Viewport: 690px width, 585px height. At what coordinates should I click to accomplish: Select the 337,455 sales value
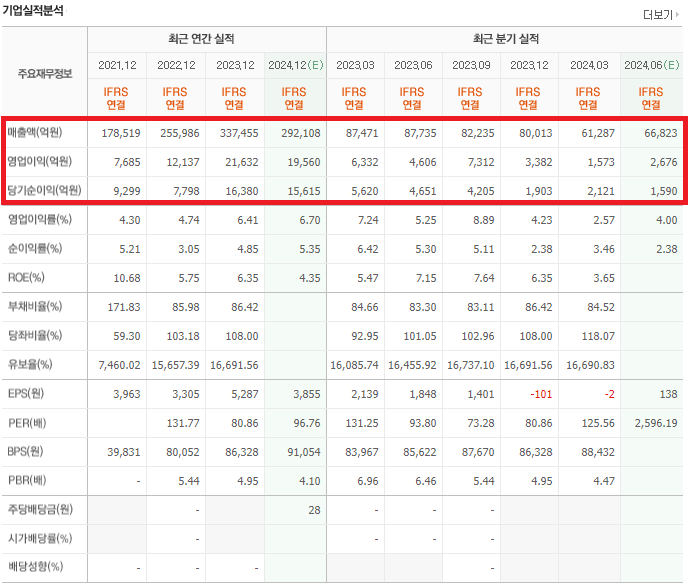point(239,133)
